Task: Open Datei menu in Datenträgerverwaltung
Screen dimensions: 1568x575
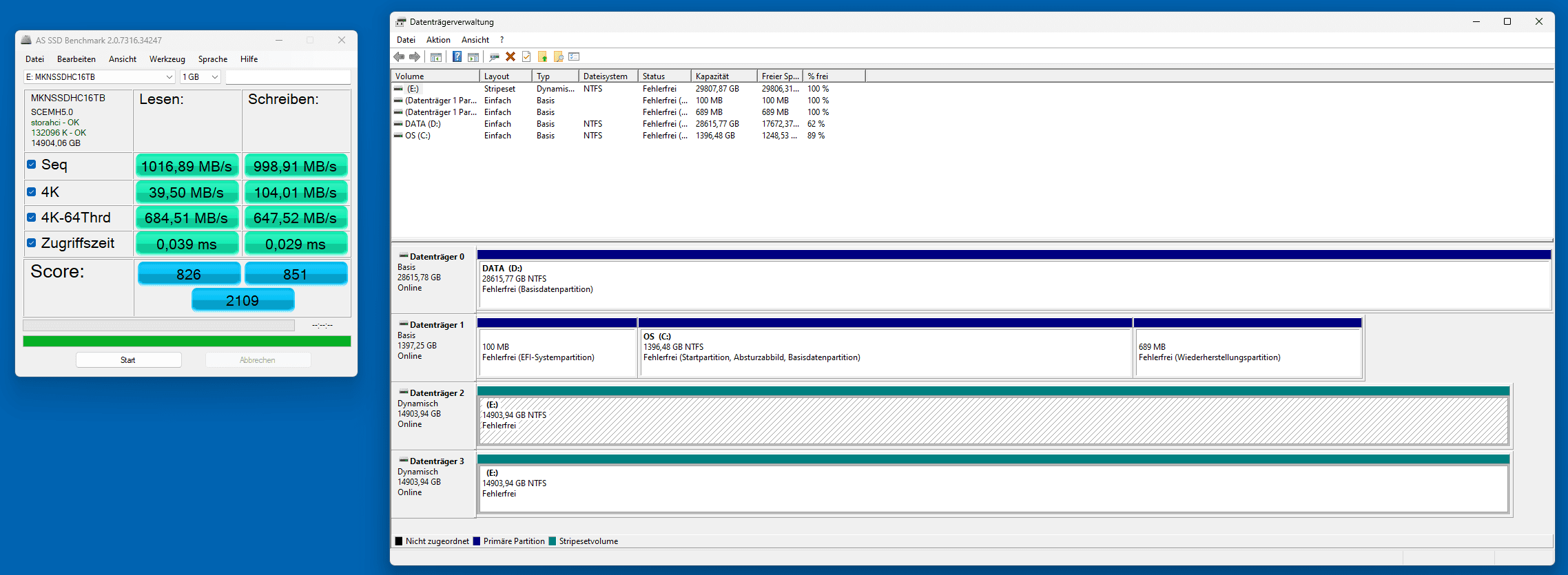Action: (x=406, y=40)
